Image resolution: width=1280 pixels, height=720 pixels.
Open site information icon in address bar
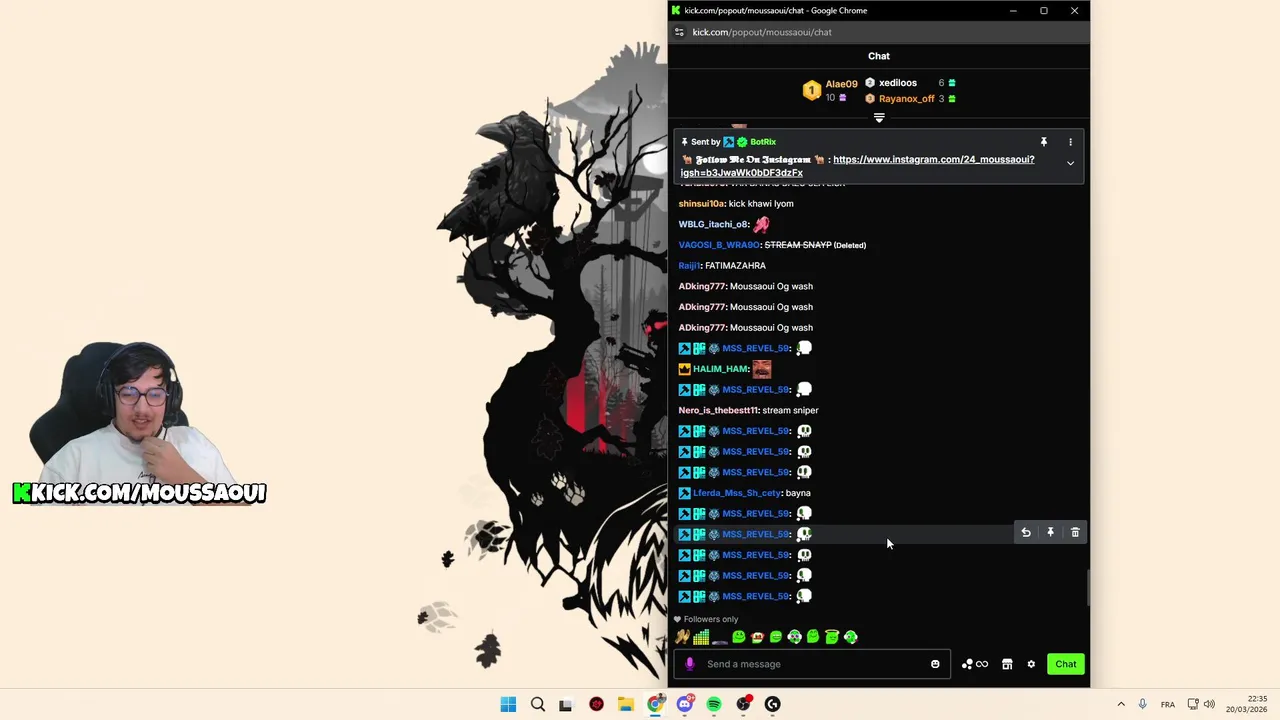coord(680,32)
